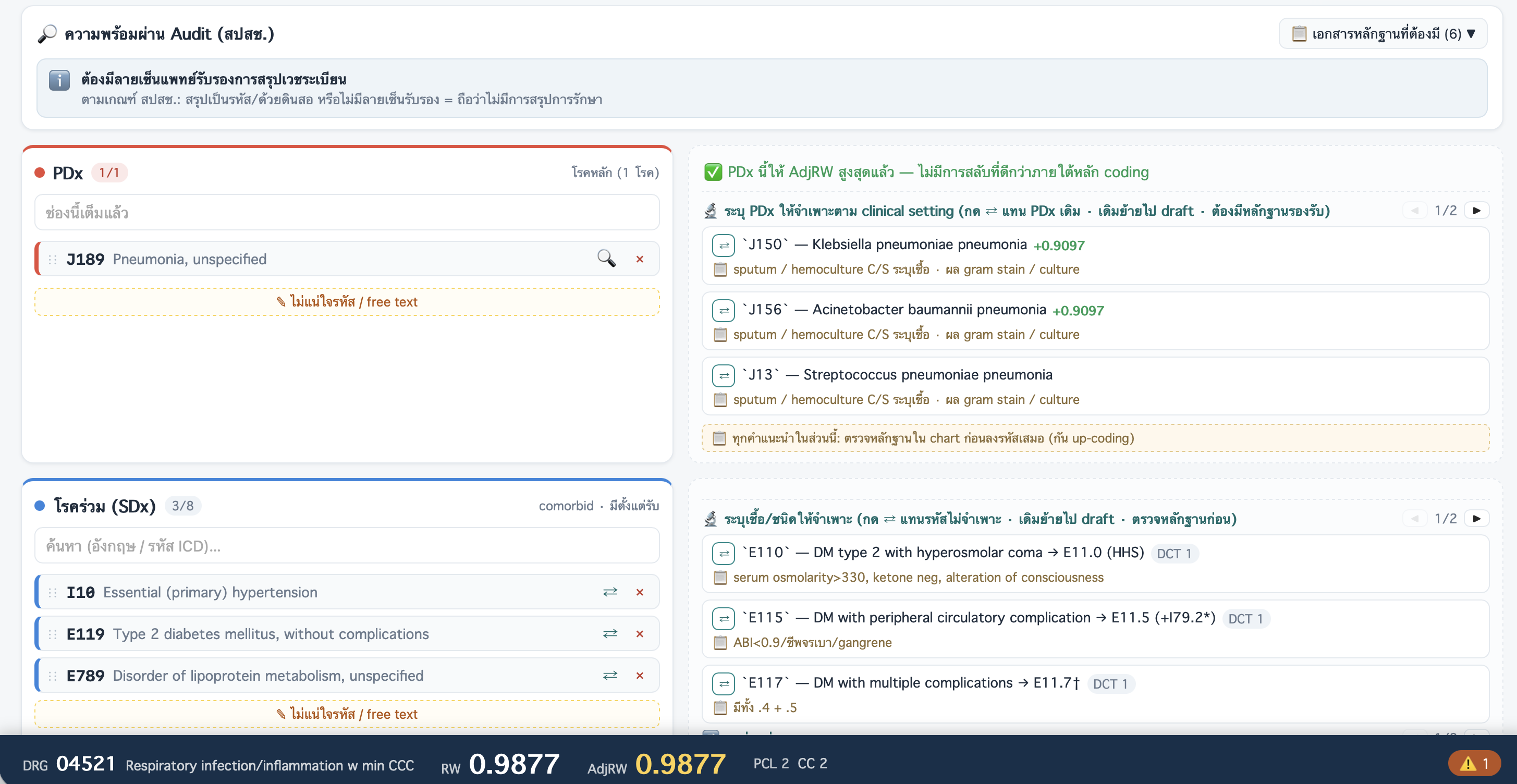This screenshot has width=1517, height=784.
Task: Swap E119 Type 2 diabetes code
Action: coord(610,633)
